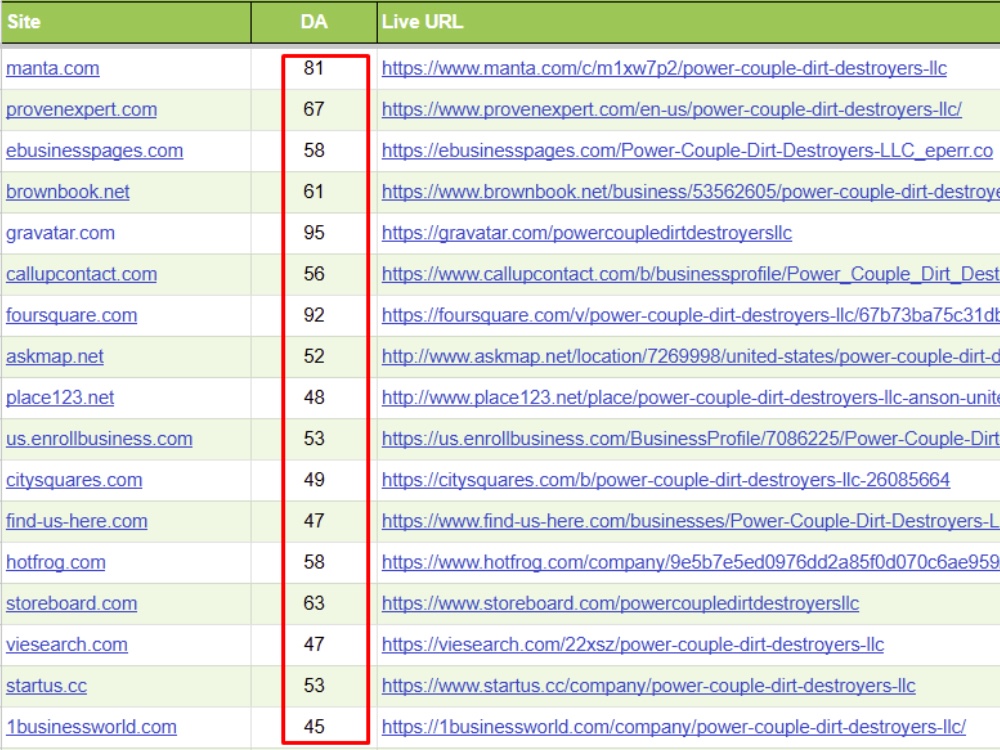1000x750 pixels.
Task: Select DA value 56 for callupcontact.com
Action: (314, 274)
